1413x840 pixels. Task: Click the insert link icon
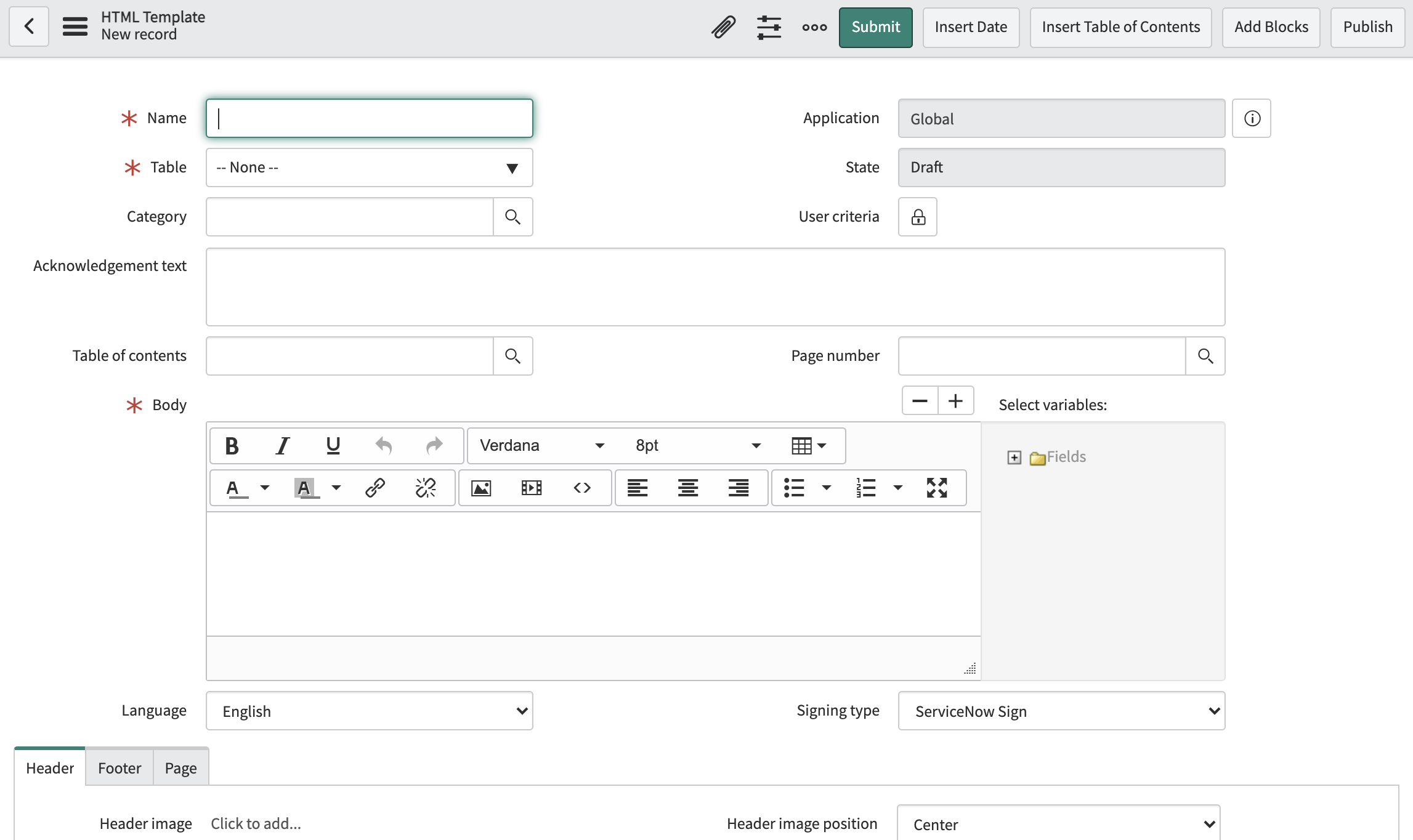click(375, 488)
